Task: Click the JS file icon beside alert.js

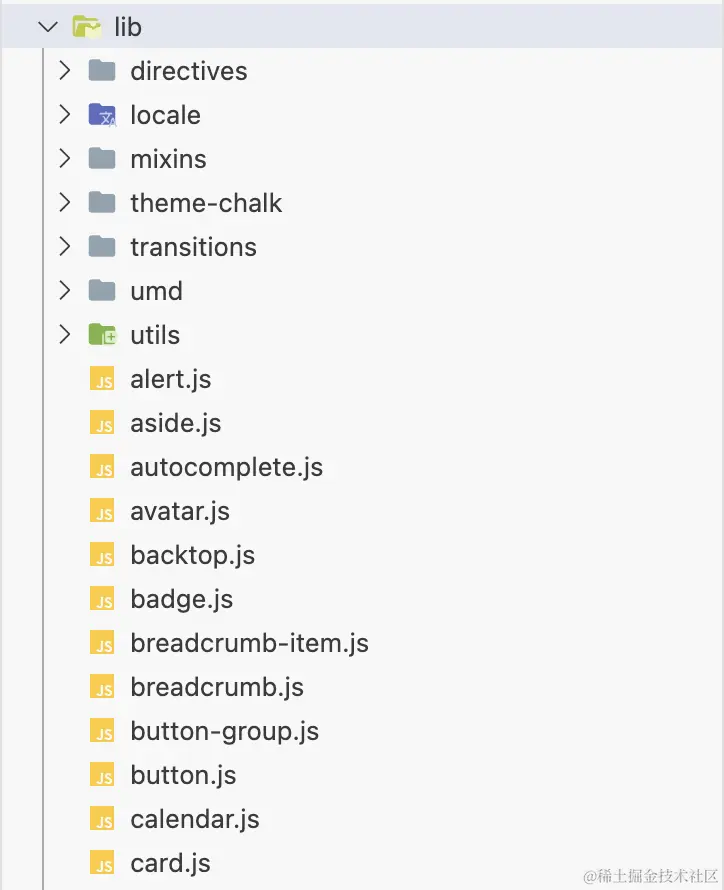Action: [x=102, y=380]
